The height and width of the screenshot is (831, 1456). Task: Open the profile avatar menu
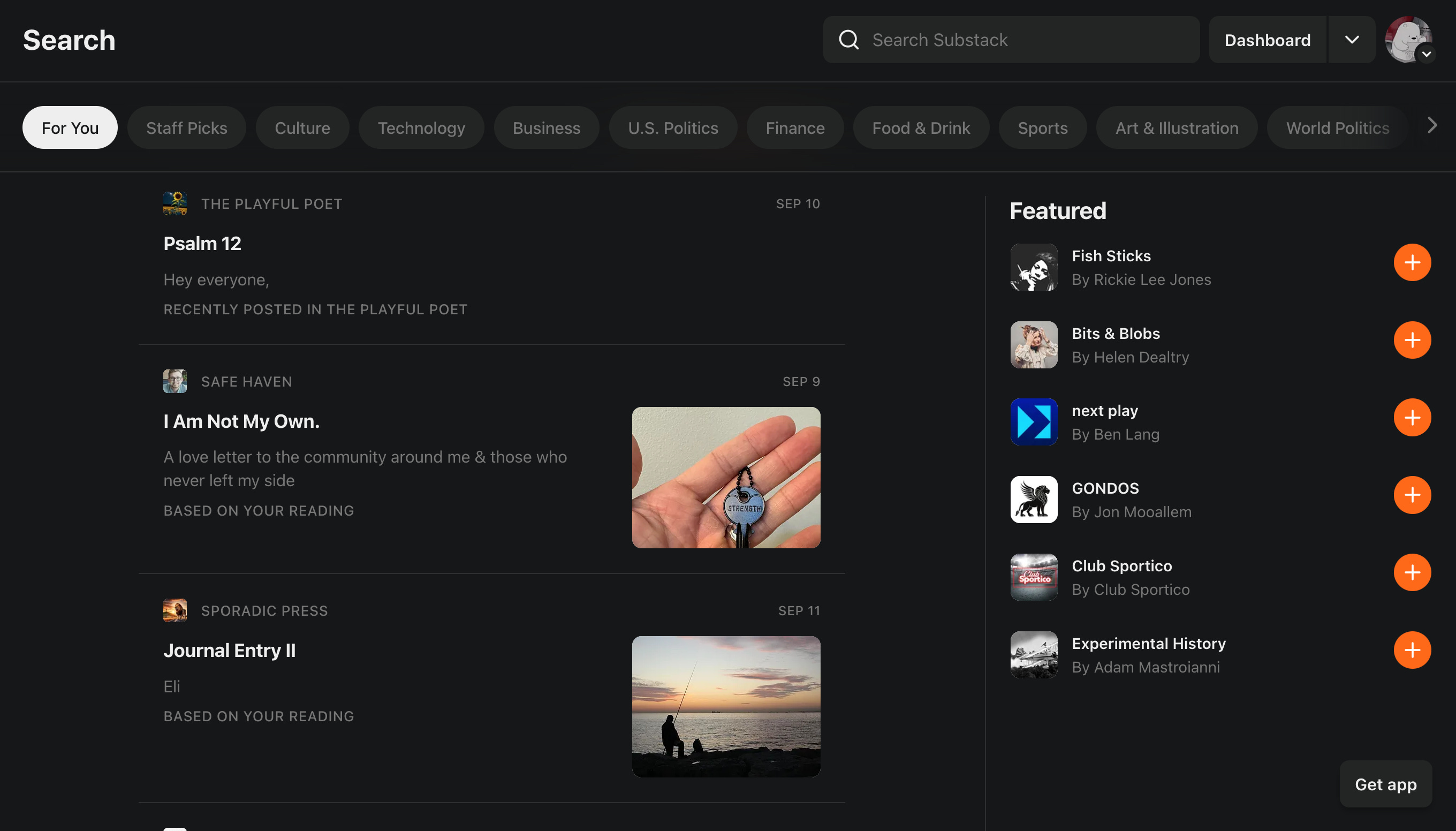coord(1408,40)
